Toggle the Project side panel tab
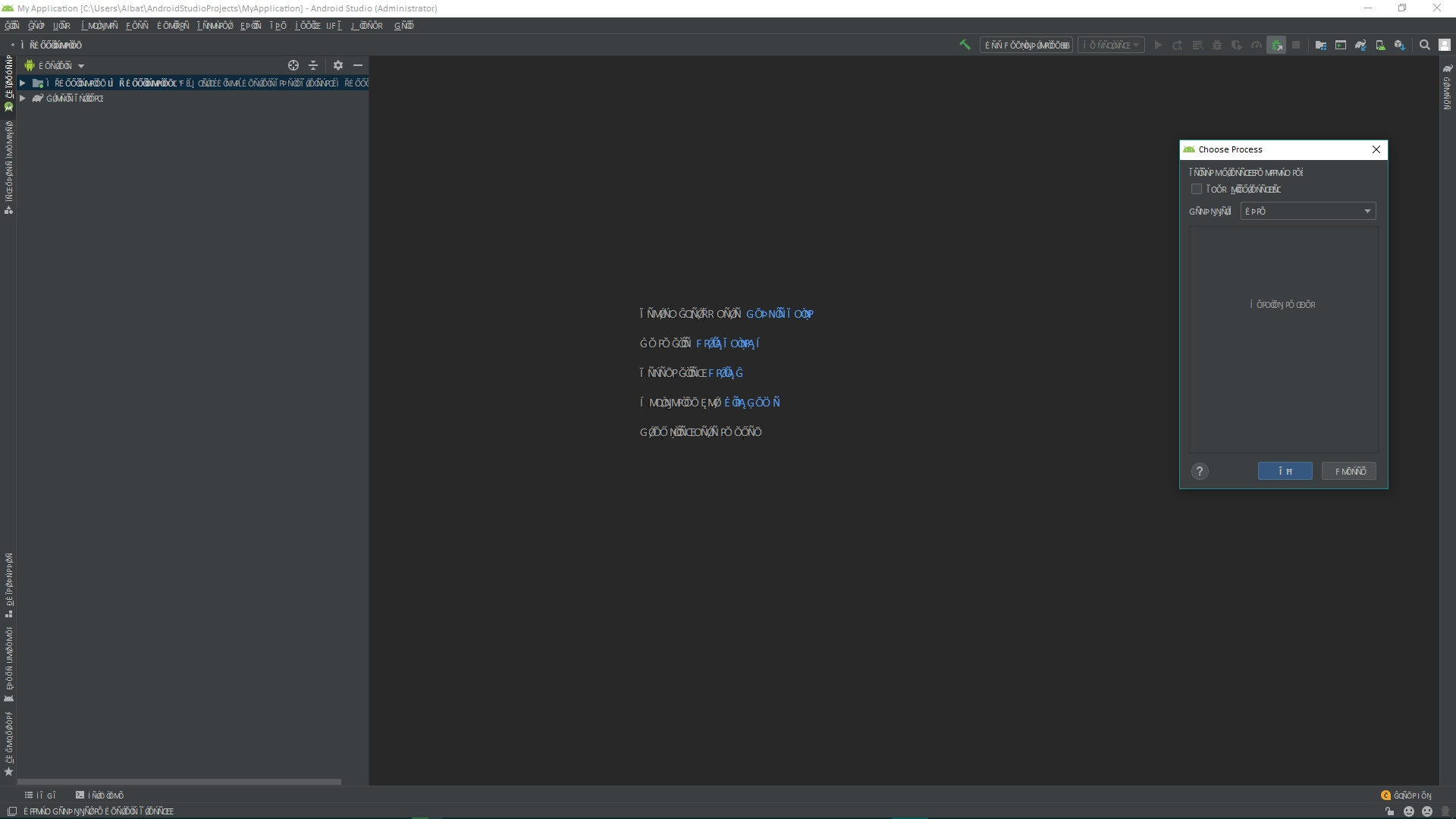This screenshot has height=819, width=1456. [9, 83]
